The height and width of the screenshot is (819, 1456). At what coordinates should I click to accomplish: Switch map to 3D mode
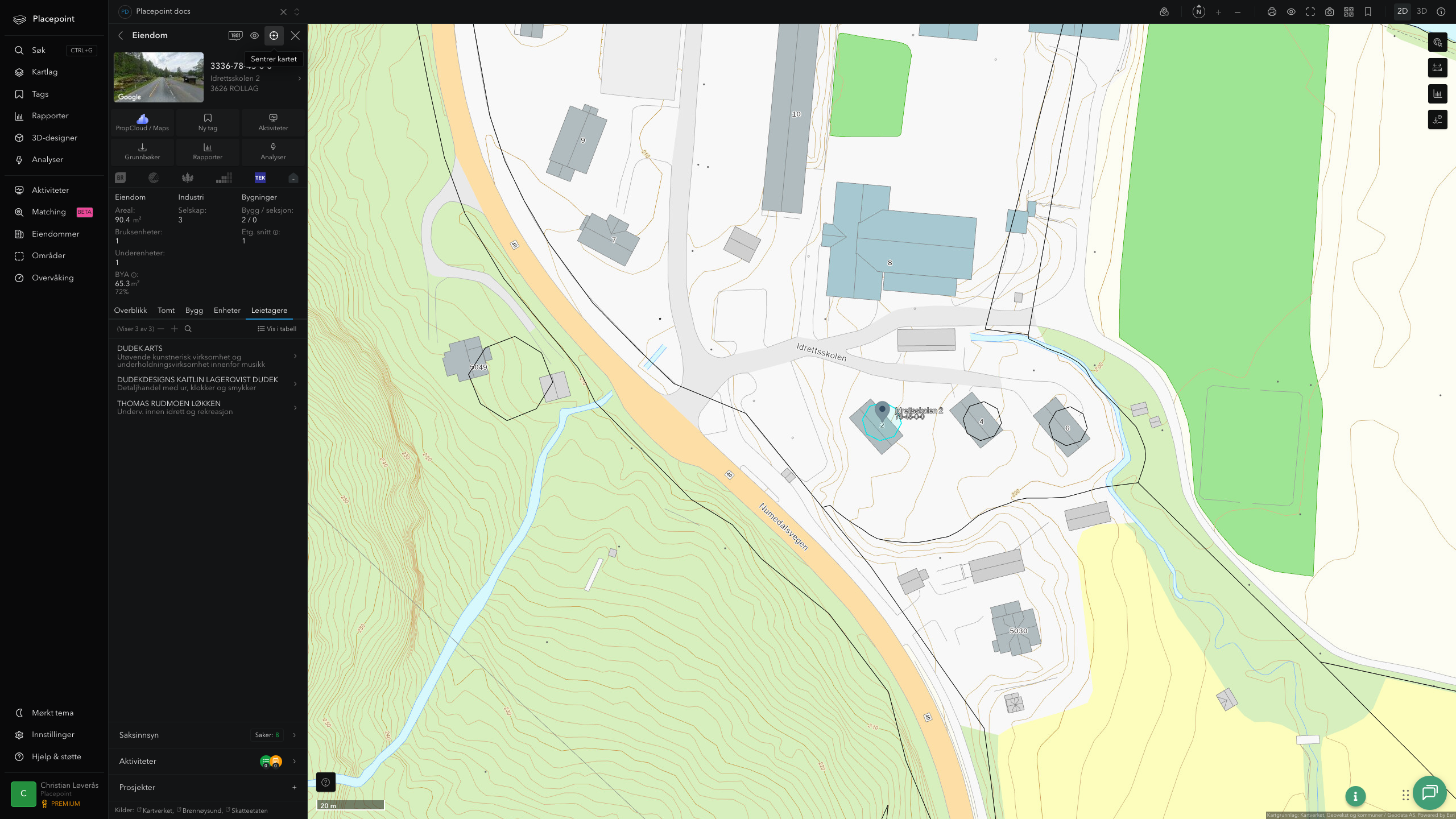point(1422,11)
